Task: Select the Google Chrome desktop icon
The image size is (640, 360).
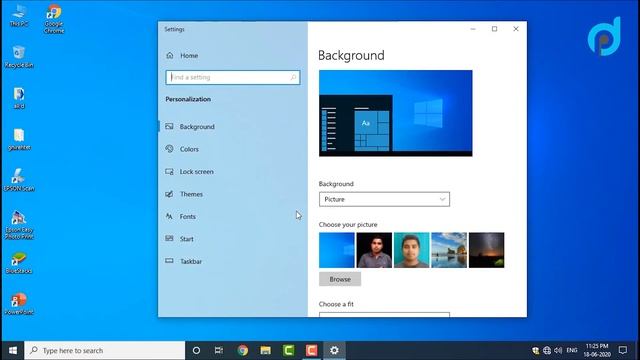Action: click(54, 19)
